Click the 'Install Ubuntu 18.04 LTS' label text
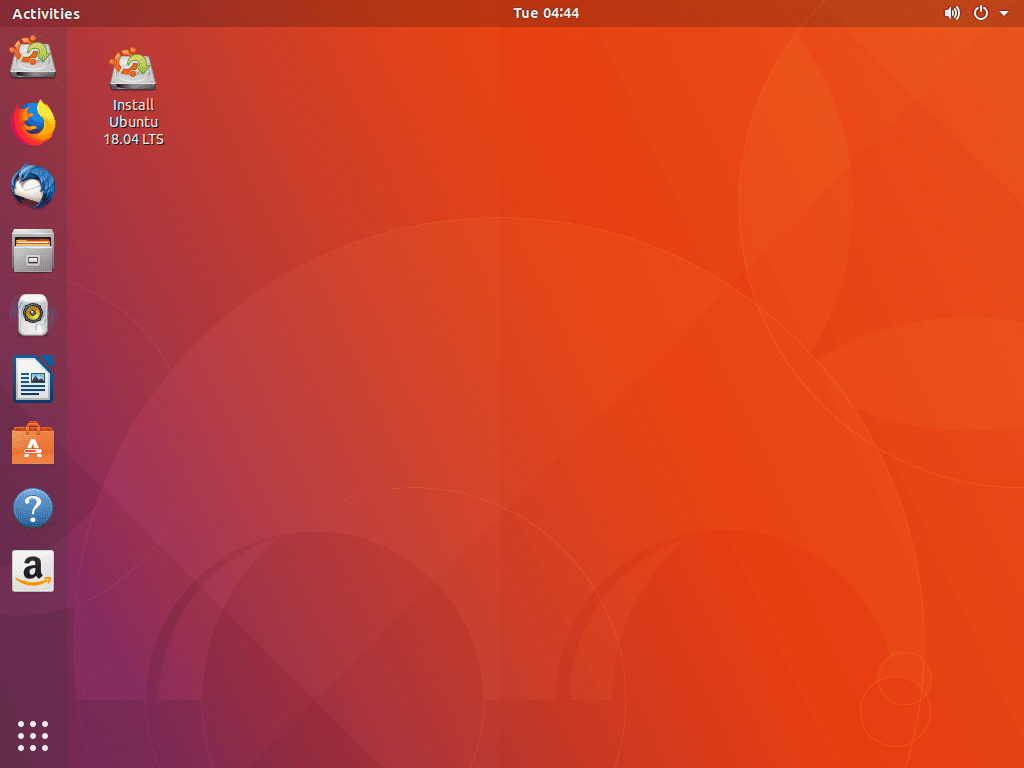Image resolution: width=1024 pixels, height=768 pixels. click(x=133, y=122)
